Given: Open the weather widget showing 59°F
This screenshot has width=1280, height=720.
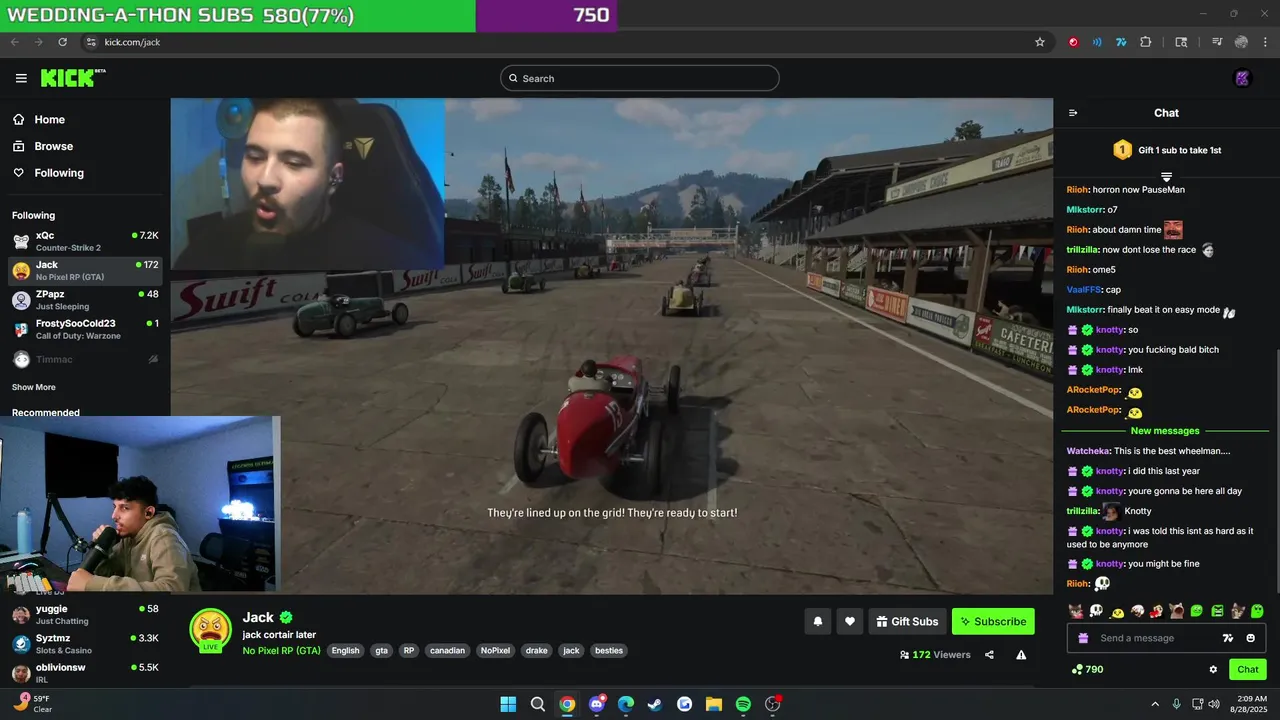Looking at the screenshot, I should click(x=30, y=704).
